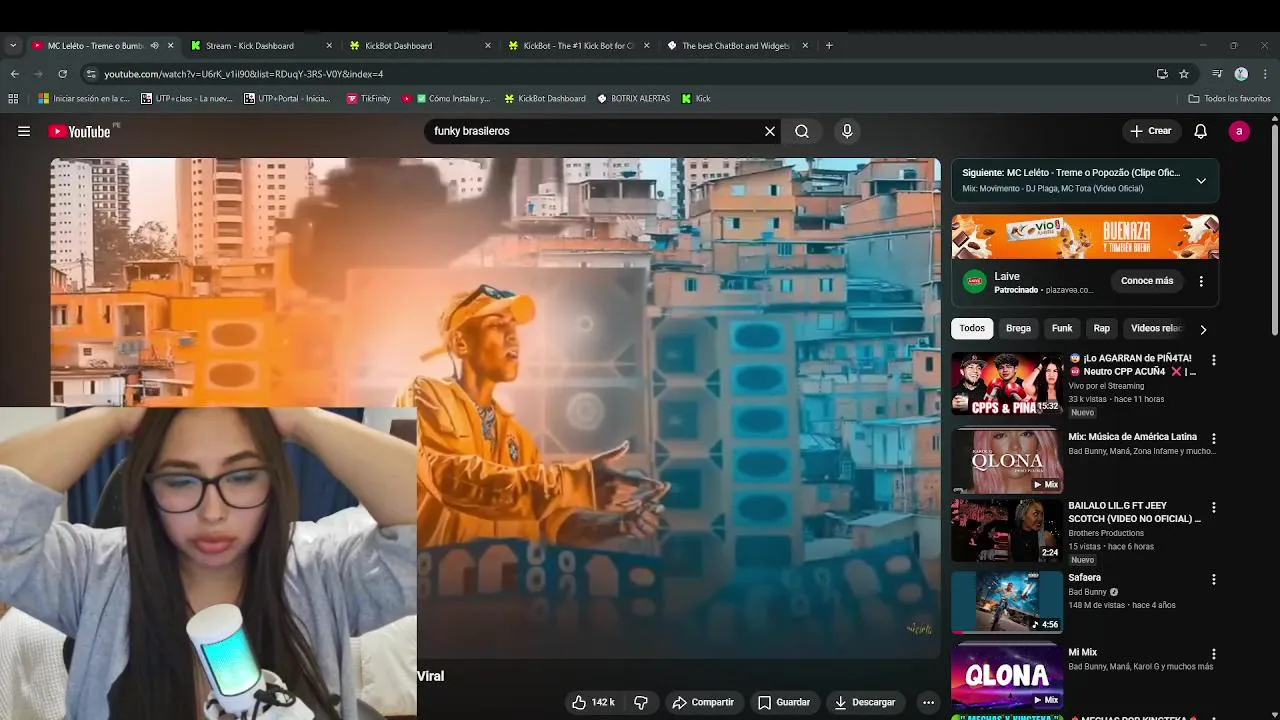This screenshot has width=1280, height=720.
Task: Open a new browser tab
Action: (x=829, y=45)
